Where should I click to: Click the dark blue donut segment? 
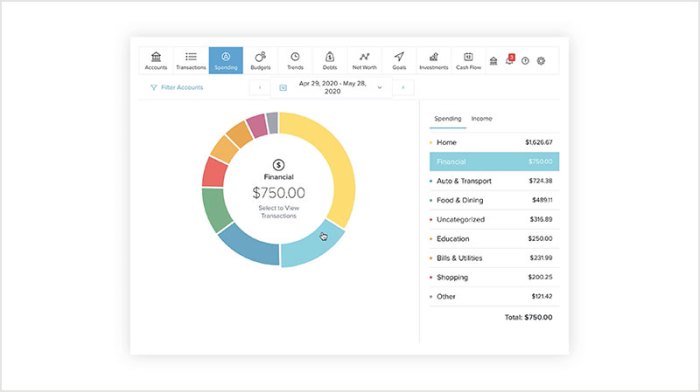(x=250, y=247)
